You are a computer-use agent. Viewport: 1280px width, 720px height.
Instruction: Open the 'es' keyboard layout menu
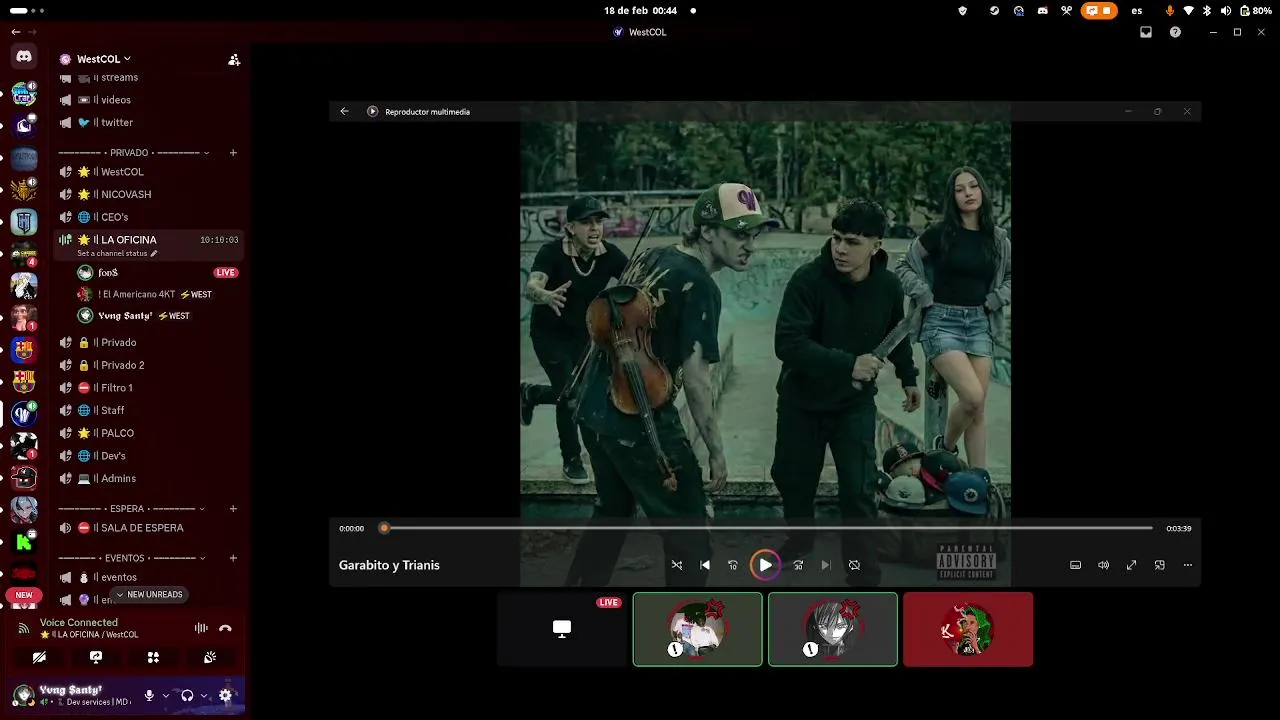pos(1137,10)
